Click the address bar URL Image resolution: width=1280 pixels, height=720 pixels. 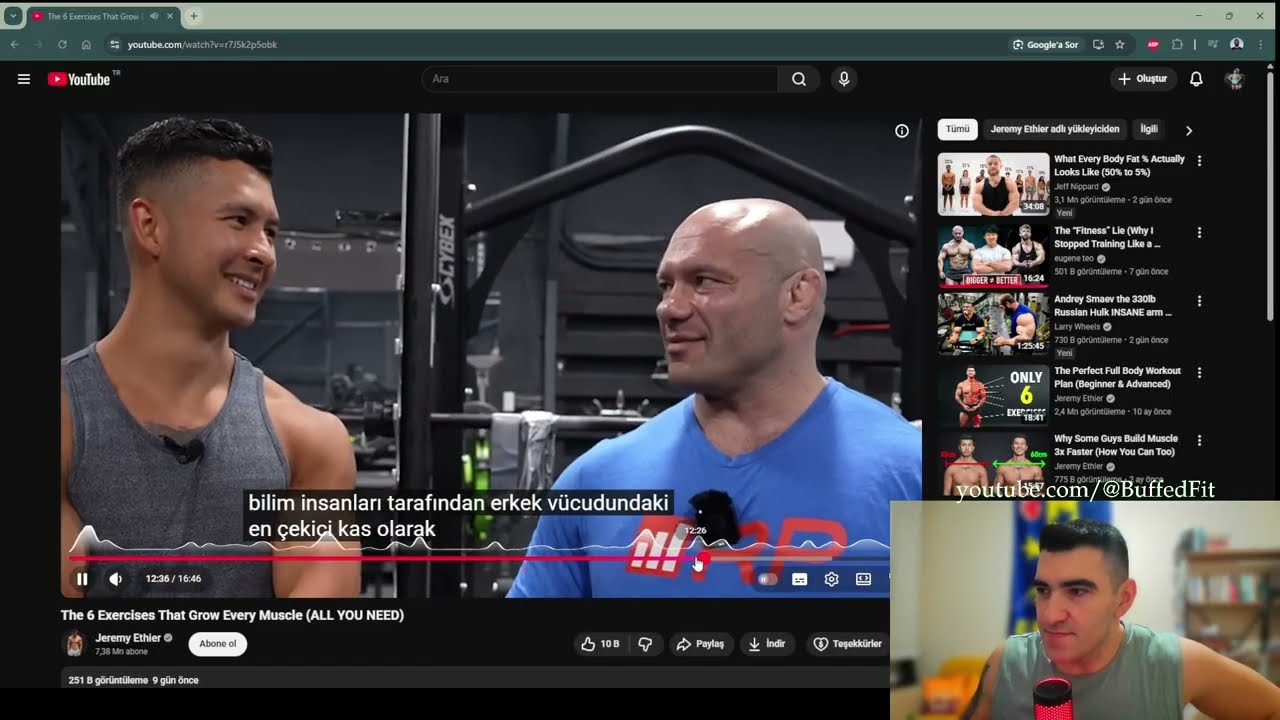click(202, 45)
